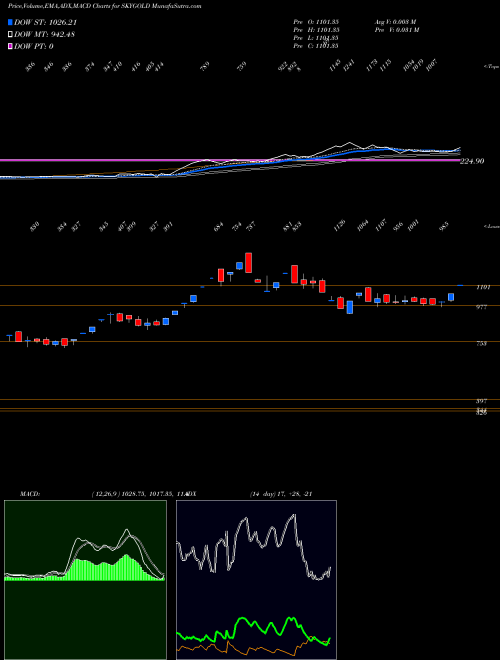The width and height of the screenshot is (500, 660).
Task: Click the 1145 tops value label
Action: (x=335, y=65)
